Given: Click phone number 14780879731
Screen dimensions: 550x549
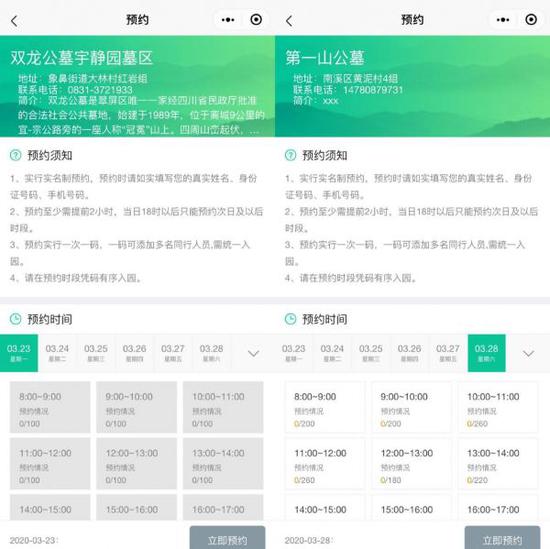Looking at the screenshot, I should point(373,90).
